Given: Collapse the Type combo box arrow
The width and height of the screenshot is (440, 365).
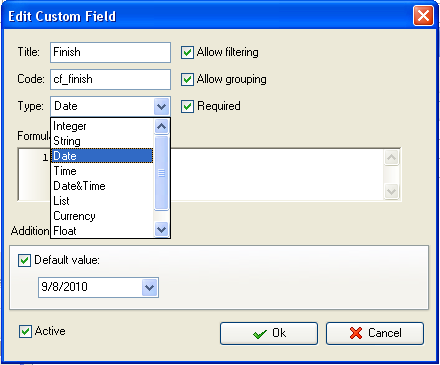Looking at the screenshot, I should coord(162,107).
